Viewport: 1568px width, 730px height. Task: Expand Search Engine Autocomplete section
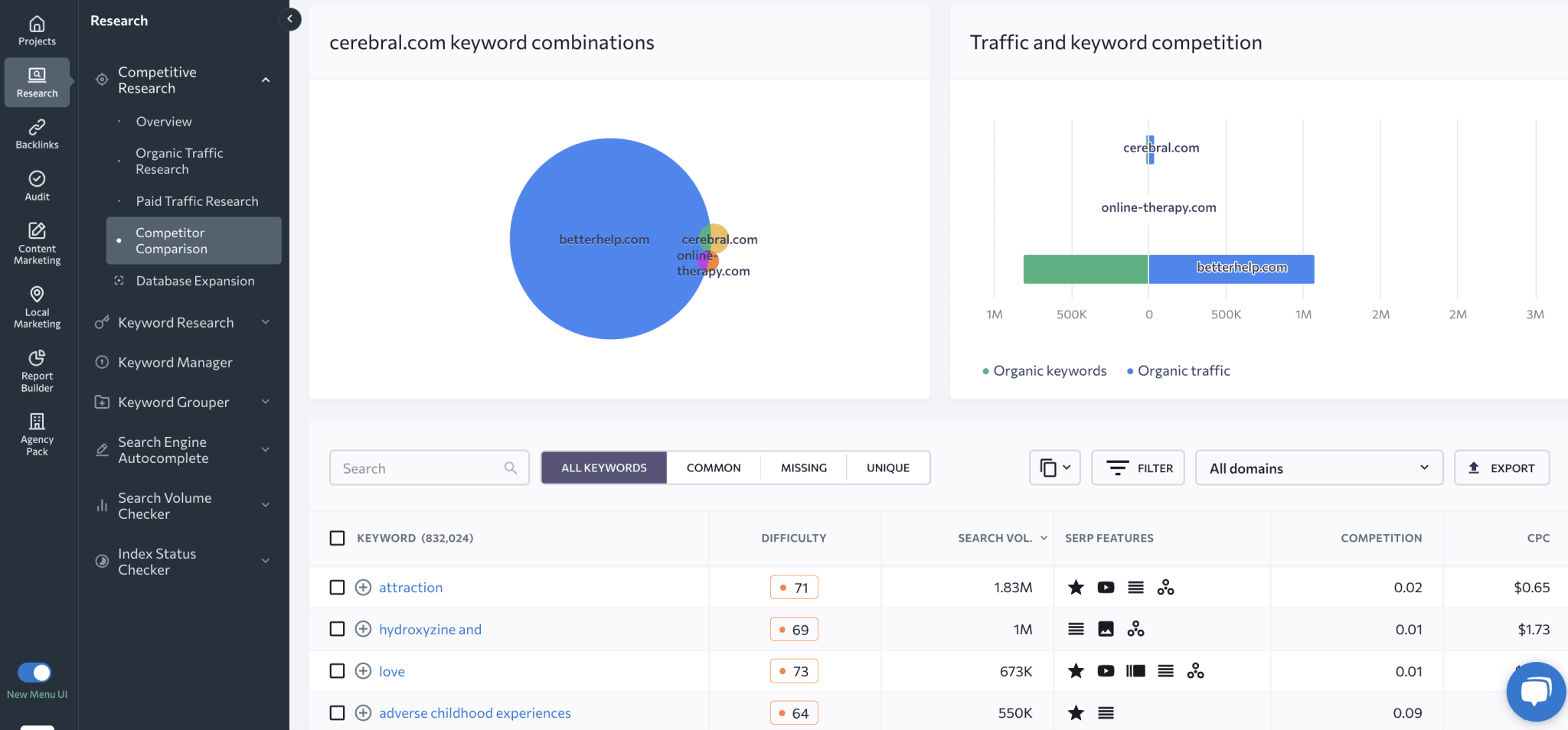point(266,450)
